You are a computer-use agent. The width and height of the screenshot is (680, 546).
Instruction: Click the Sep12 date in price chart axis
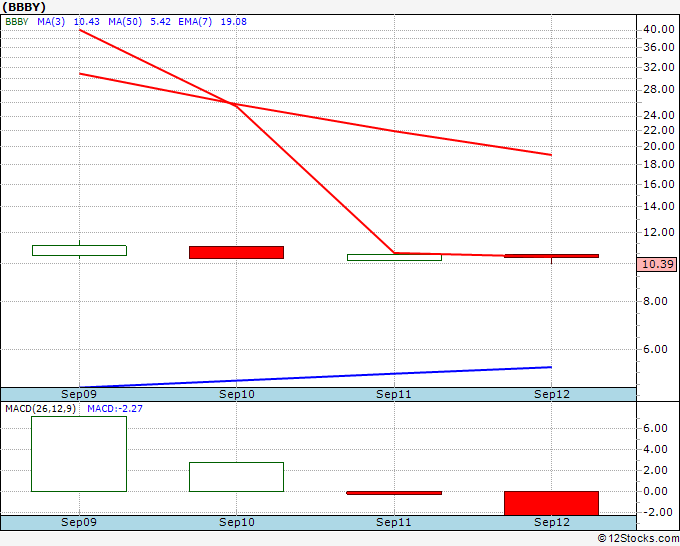552,394
